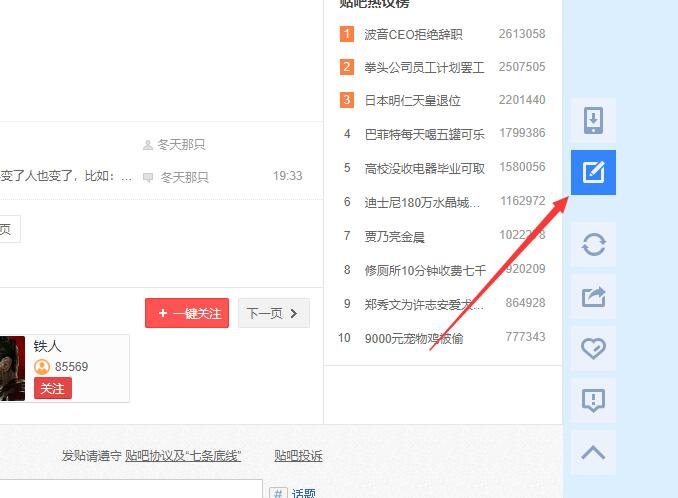Click the 85569 follower count

pyautogui.click(x=71, y=367)
